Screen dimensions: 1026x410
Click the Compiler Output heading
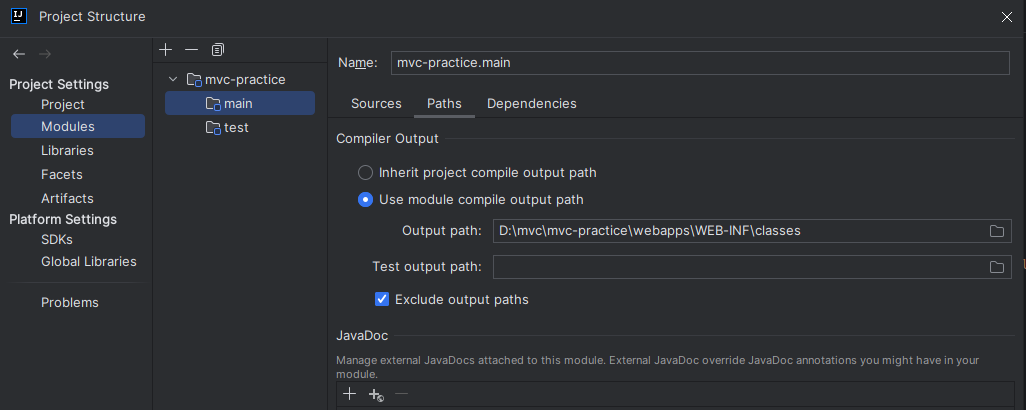pos(387,139)
